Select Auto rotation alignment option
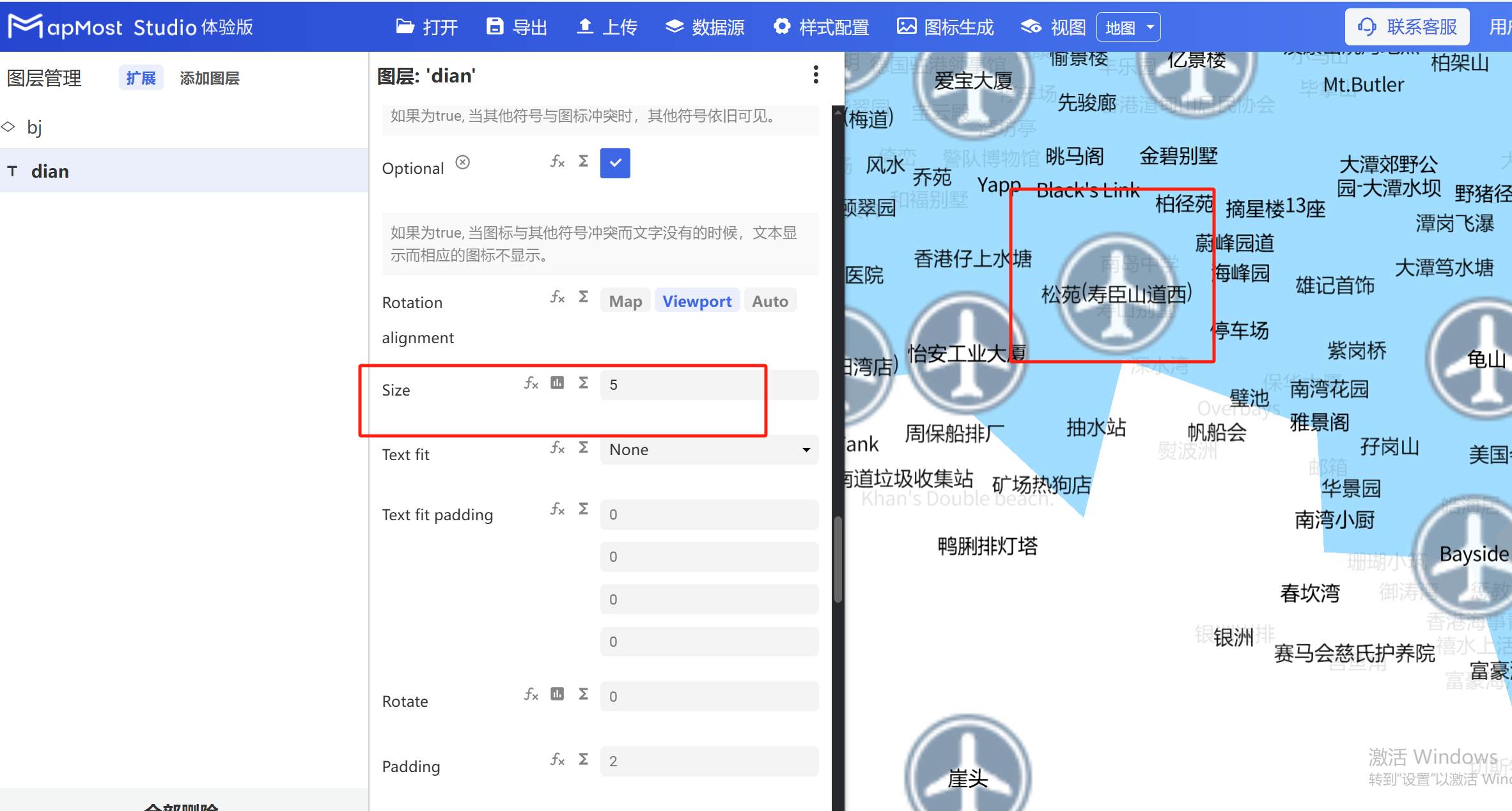 pyautogui.click(x=769, y=300)
